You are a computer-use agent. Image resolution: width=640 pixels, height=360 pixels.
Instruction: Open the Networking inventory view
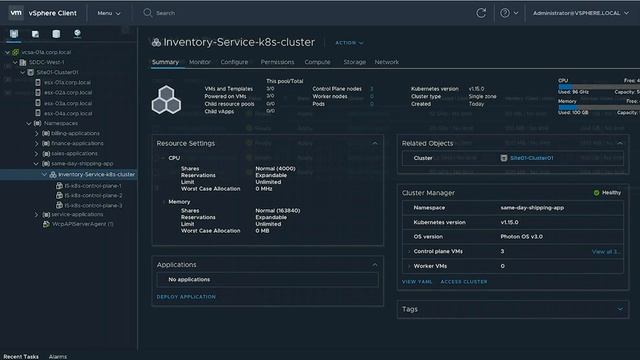[77, 33]
